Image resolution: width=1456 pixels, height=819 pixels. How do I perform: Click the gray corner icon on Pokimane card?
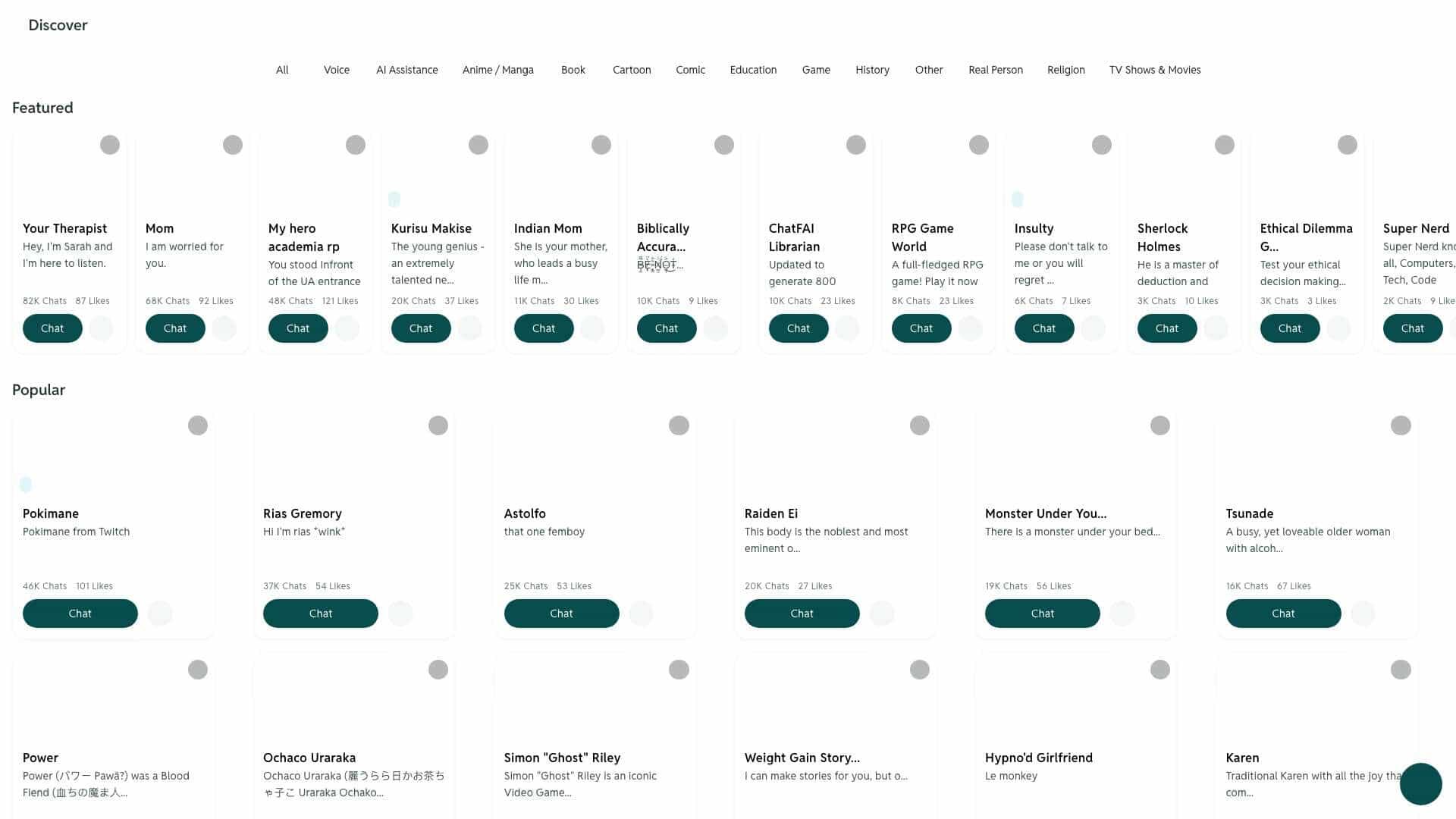pos(198,425)
